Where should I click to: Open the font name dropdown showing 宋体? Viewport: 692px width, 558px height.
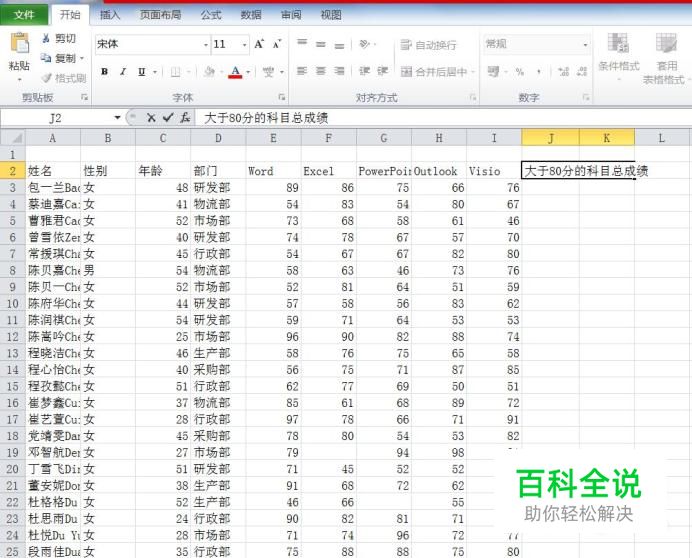click(x=206, y=45)
